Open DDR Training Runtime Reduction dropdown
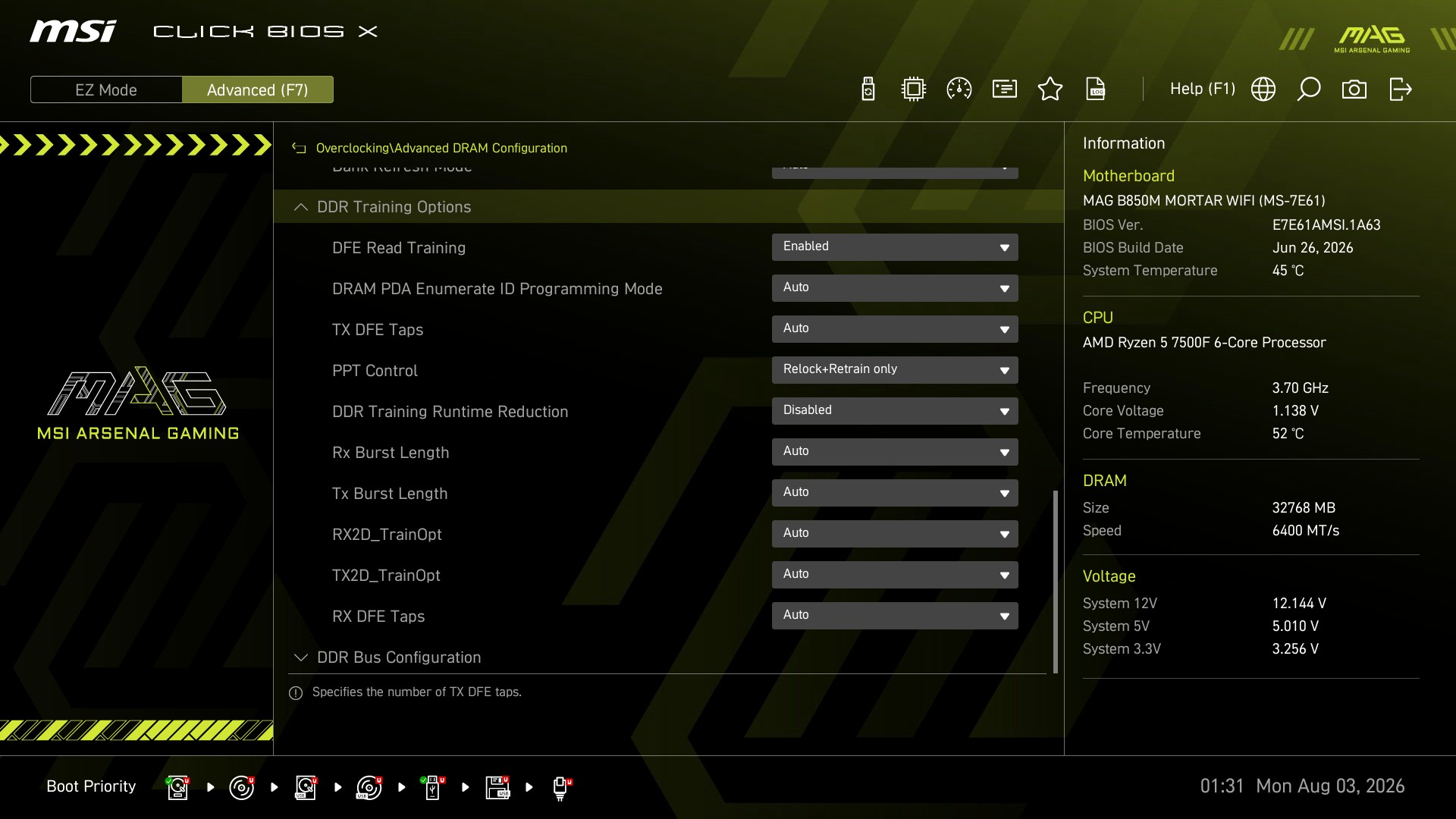Screen dimensions: 1456x819 [x=895, y=411]
